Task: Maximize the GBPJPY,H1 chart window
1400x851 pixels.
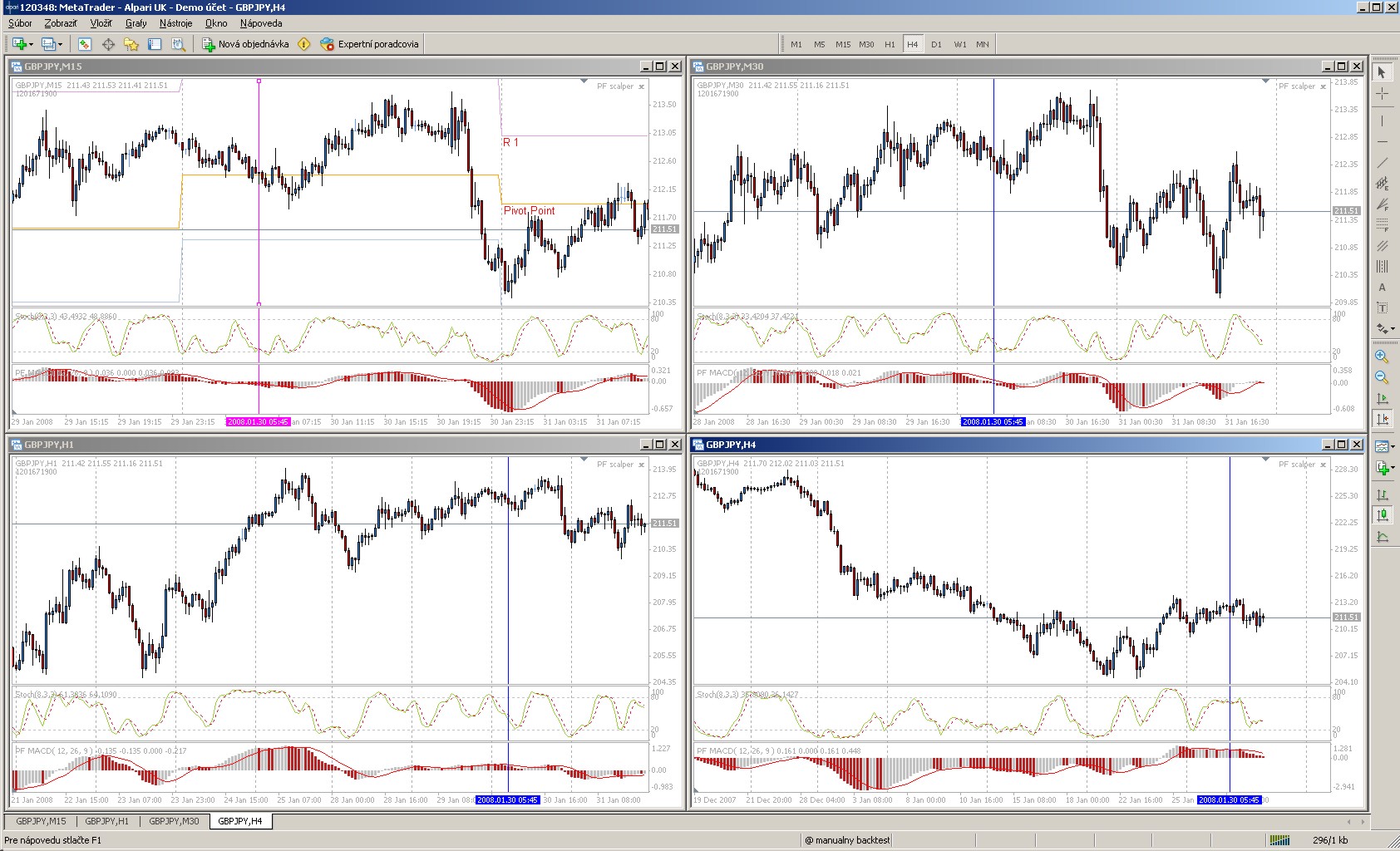Action: 660,445
